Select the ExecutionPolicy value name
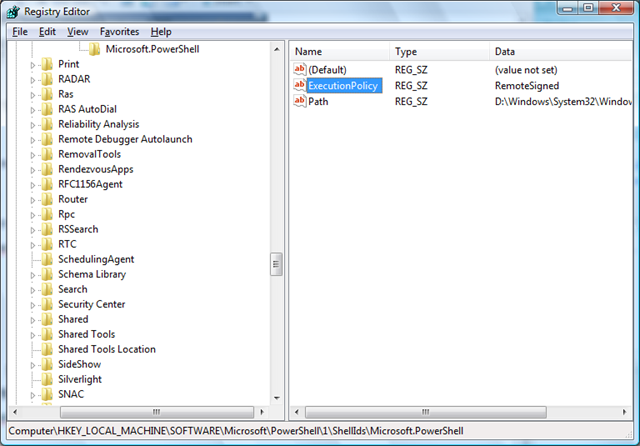The width and height of the screenshot is (640, 446). point(343,86)
